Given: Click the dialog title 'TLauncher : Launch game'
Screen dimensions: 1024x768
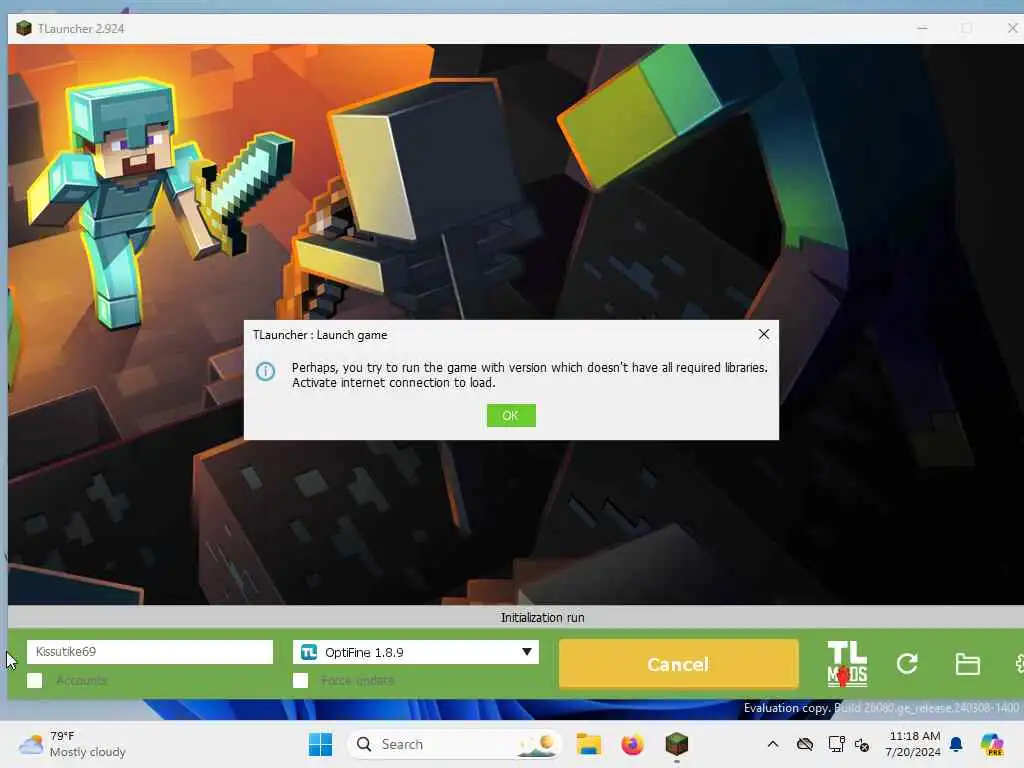Looking at the screenshot, I should (x=320, y=335).
